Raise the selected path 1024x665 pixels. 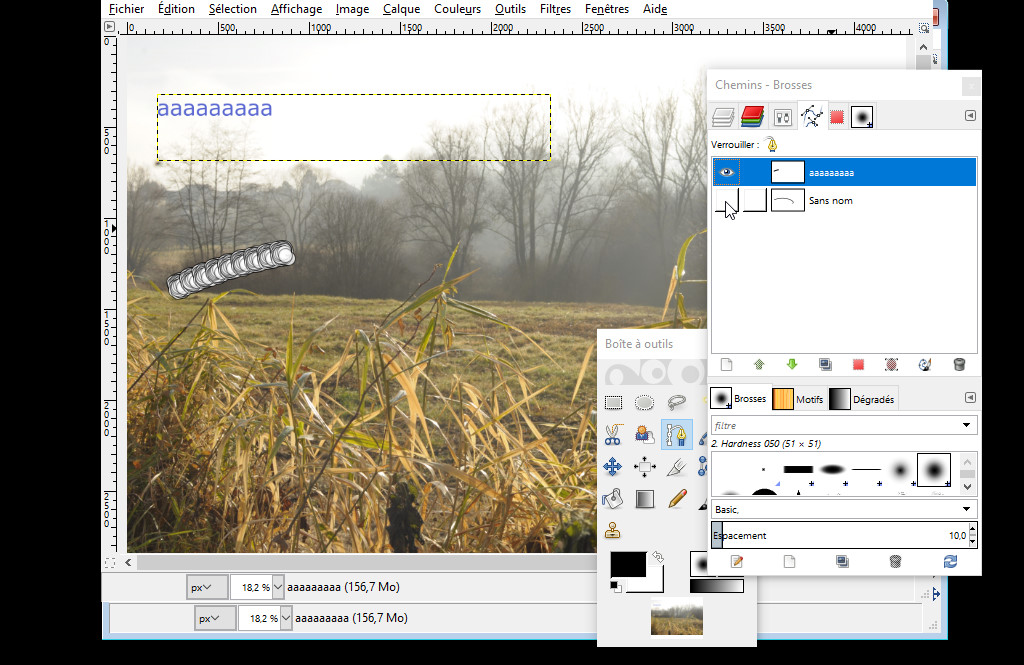[759, 365]
